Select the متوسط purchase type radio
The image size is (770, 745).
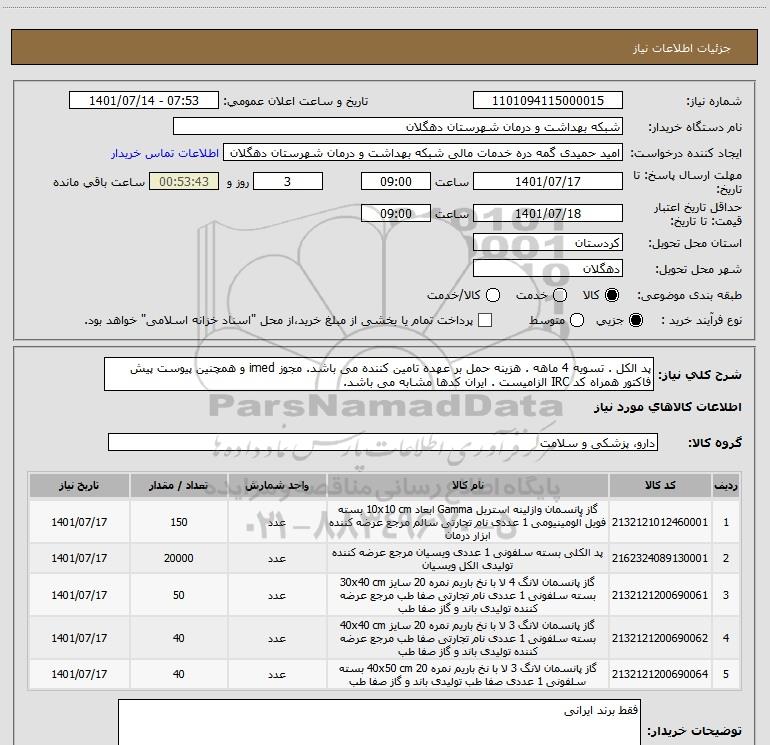[577, 320]
